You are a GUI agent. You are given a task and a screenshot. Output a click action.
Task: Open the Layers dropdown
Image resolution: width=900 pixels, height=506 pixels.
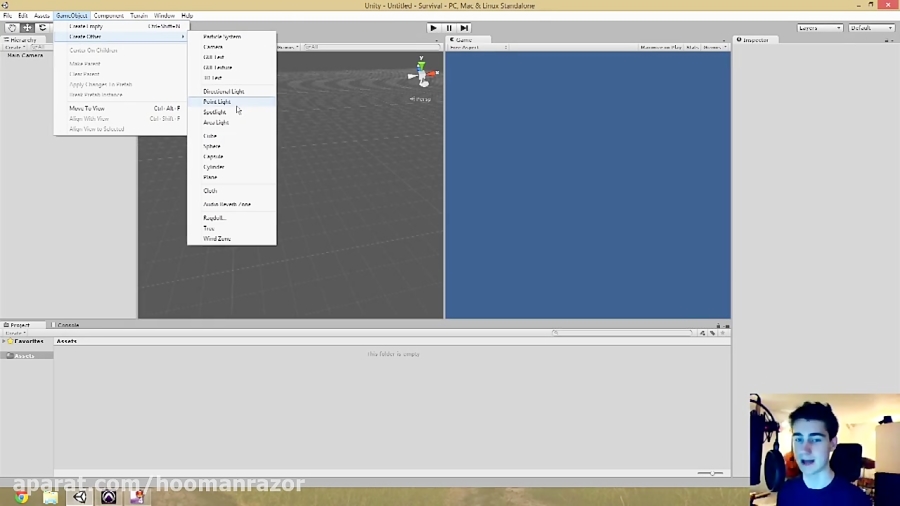tap(820, 28)
